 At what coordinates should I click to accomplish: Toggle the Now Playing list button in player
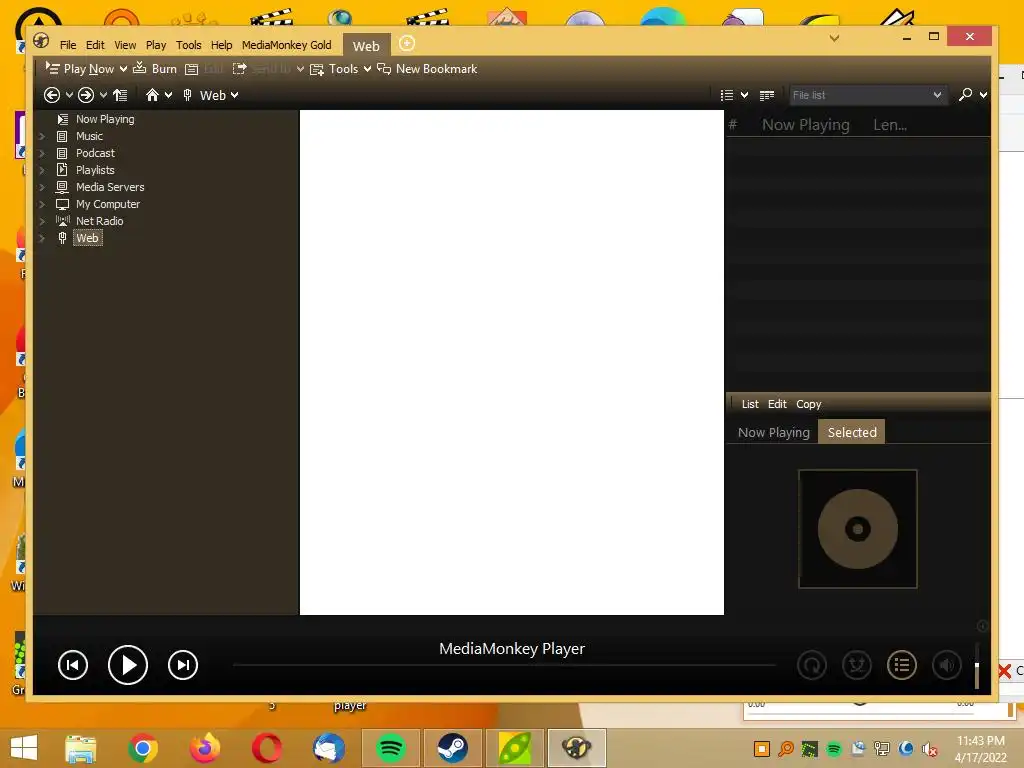click(x=902, y=665)
